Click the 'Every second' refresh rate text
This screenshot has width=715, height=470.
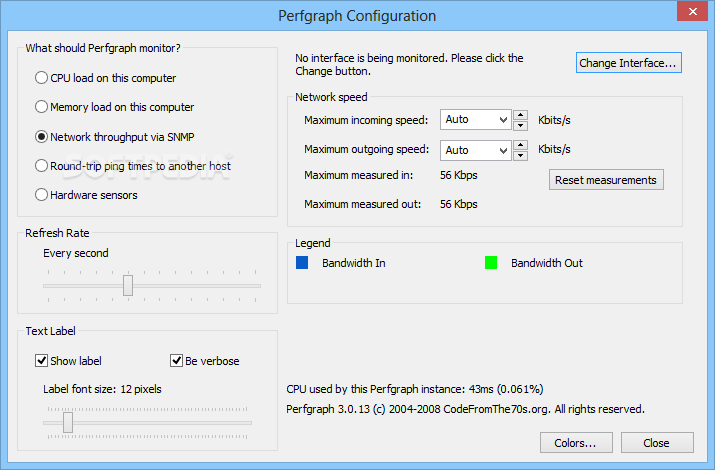(76, 253)
